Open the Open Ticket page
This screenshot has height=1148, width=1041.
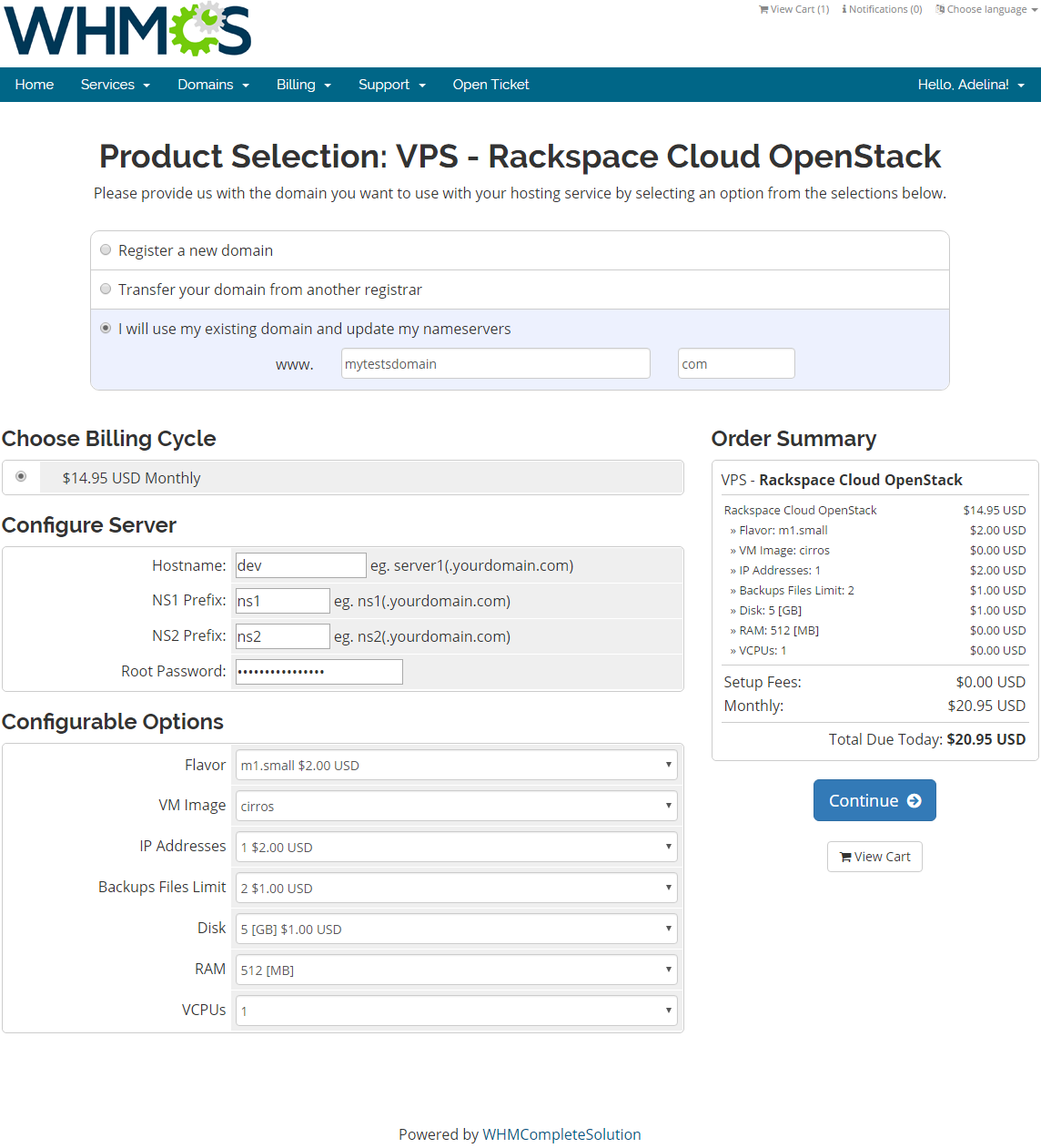[490, 85]
